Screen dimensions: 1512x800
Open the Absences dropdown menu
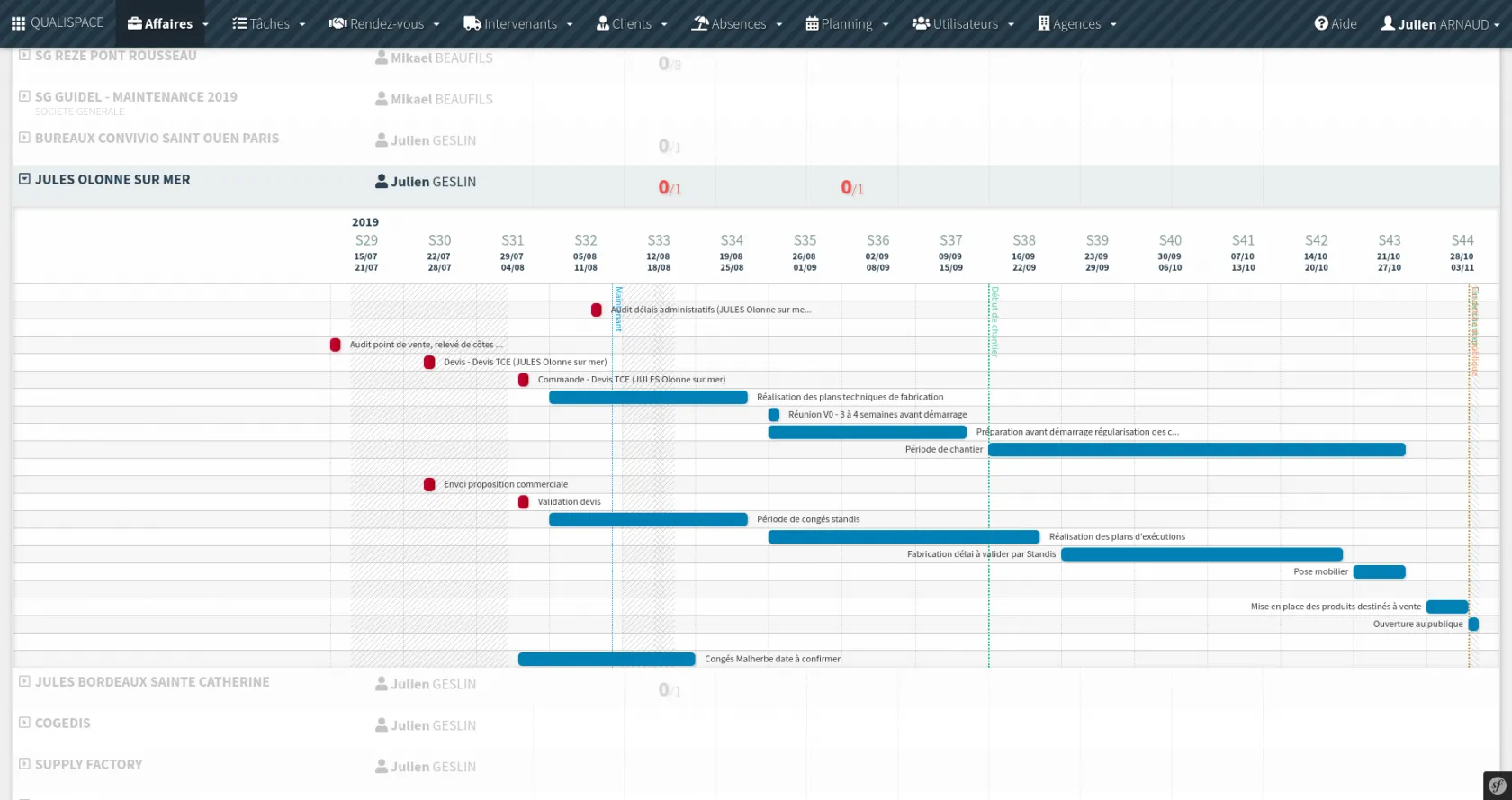tap(737, 23)
